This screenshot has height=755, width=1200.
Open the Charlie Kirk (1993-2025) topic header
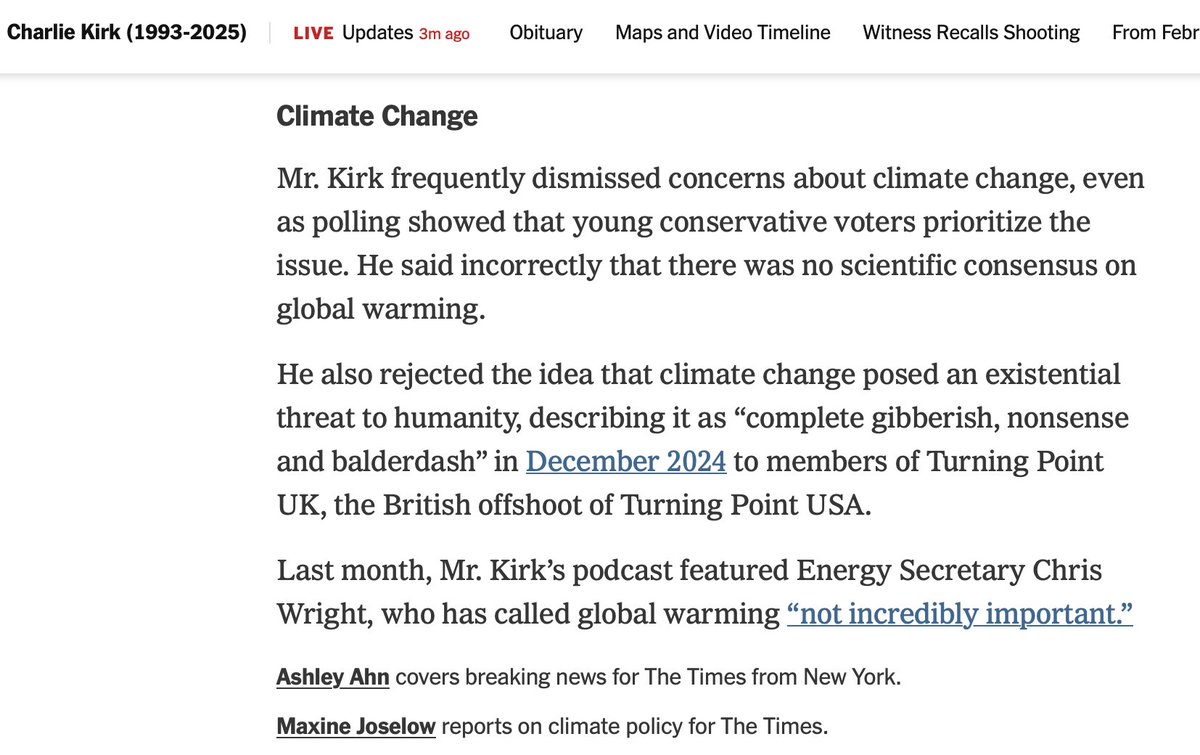[x=127, y=32]
